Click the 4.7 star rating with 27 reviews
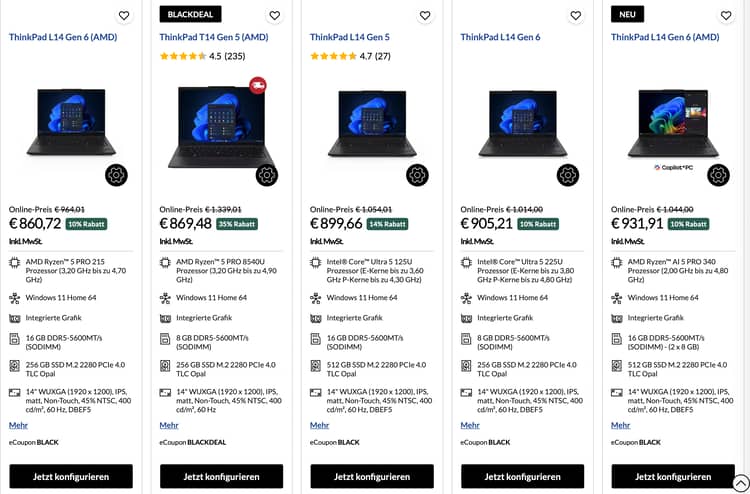Image resolution: width=750 pixels, height=494 pixels. click(x=349, y=56)
